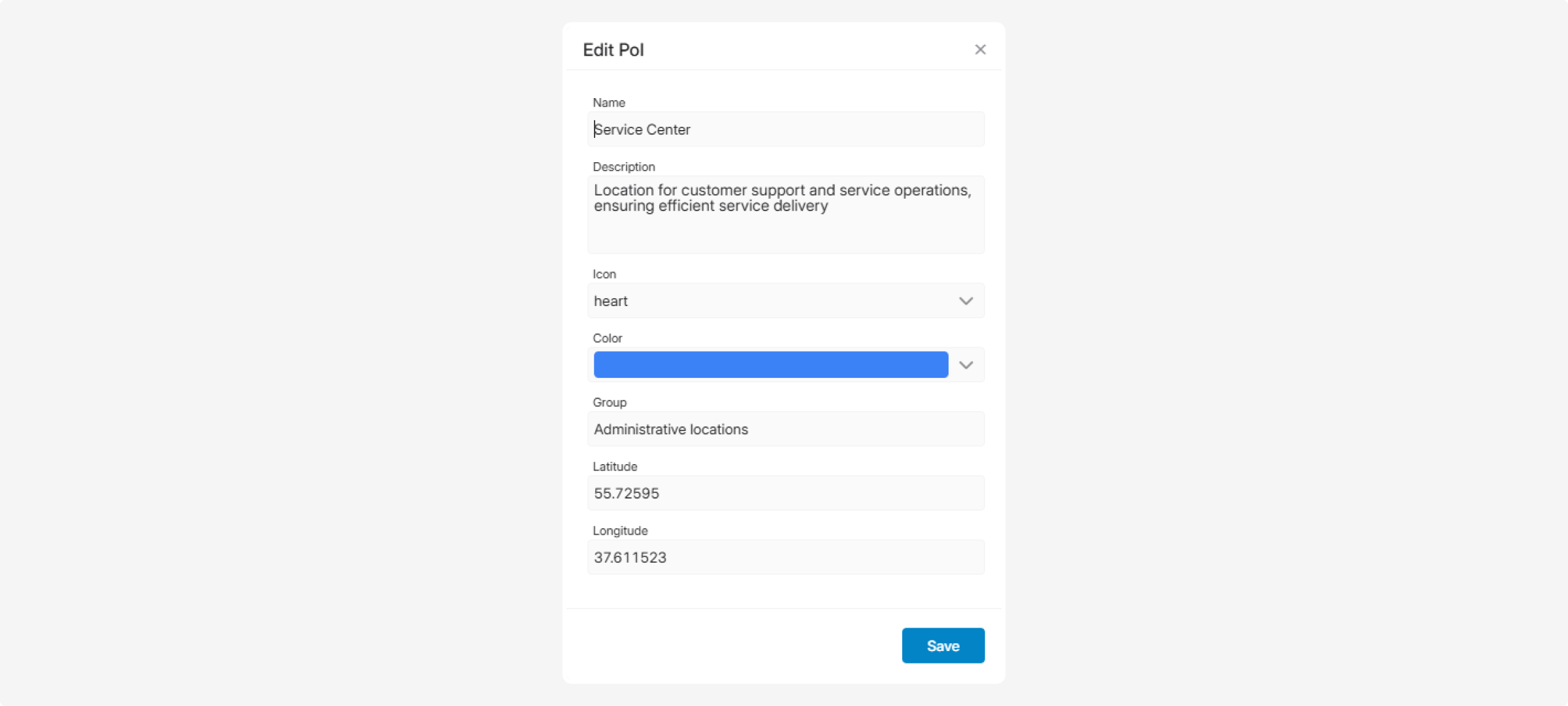
Task: Open the Icon dropdown showing heart
Action: click(x=771, y=301)
